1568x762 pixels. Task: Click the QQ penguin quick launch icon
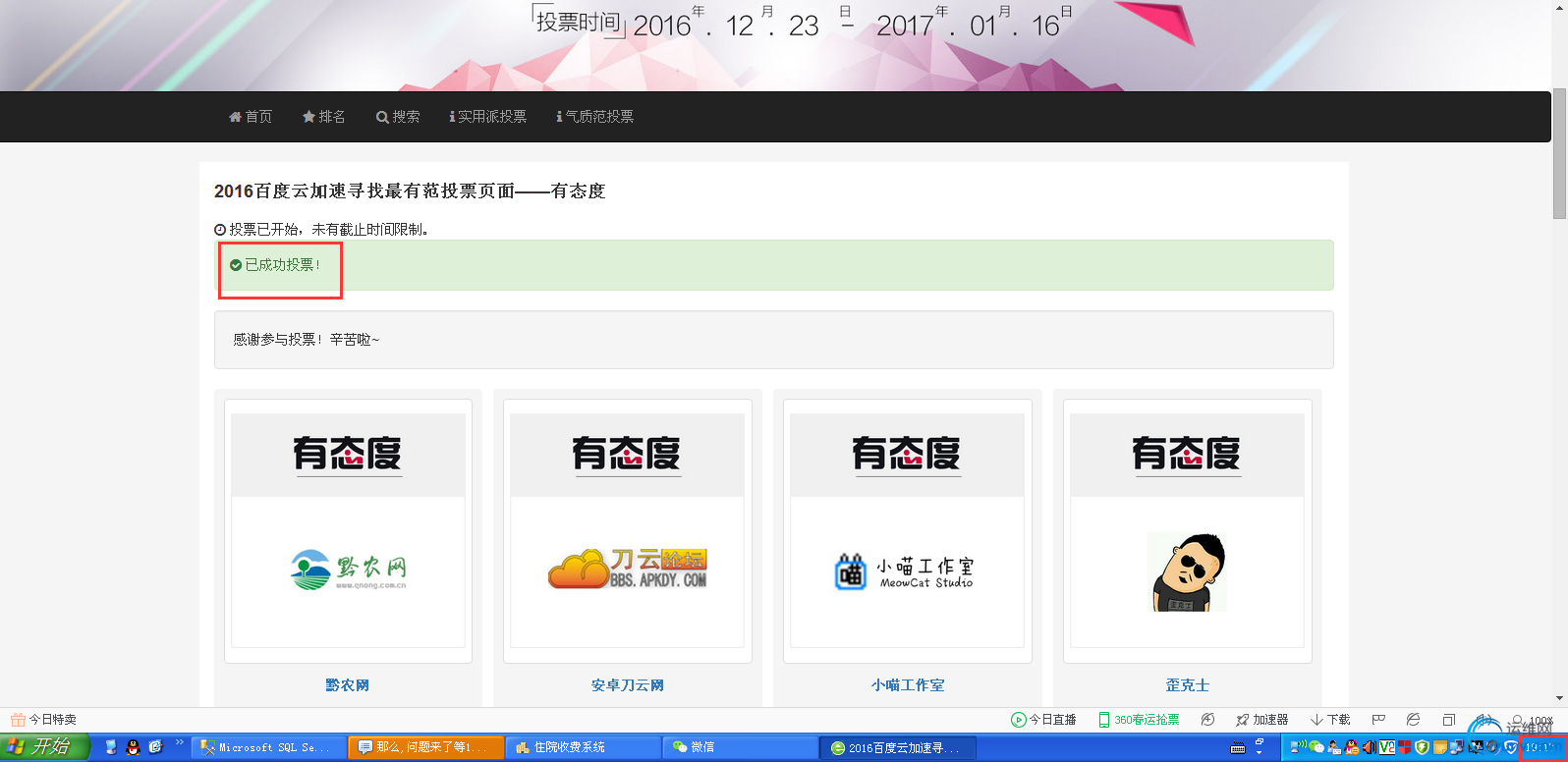(134, 747)
